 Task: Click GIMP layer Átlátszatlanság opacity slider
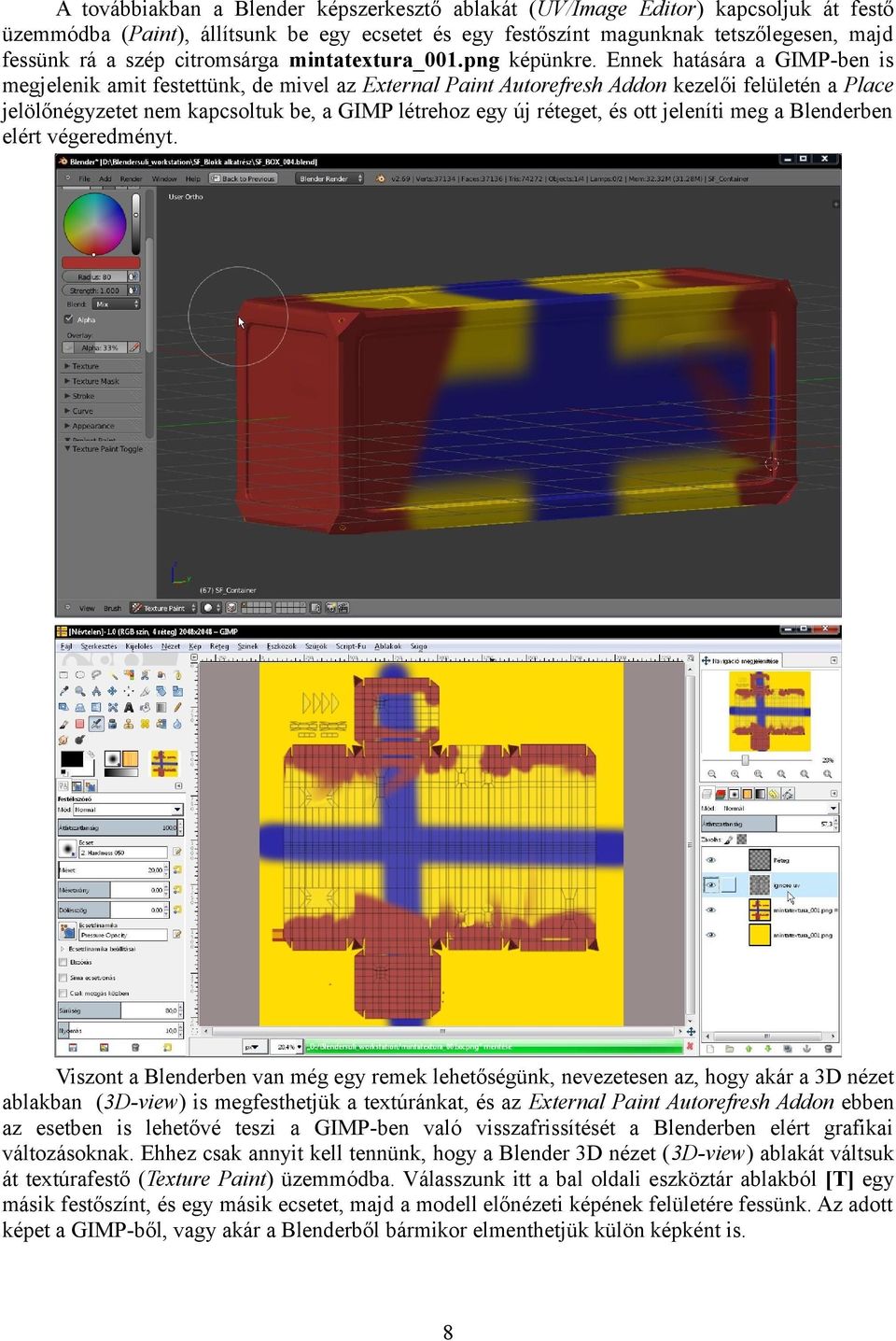(x=770, y=824)
